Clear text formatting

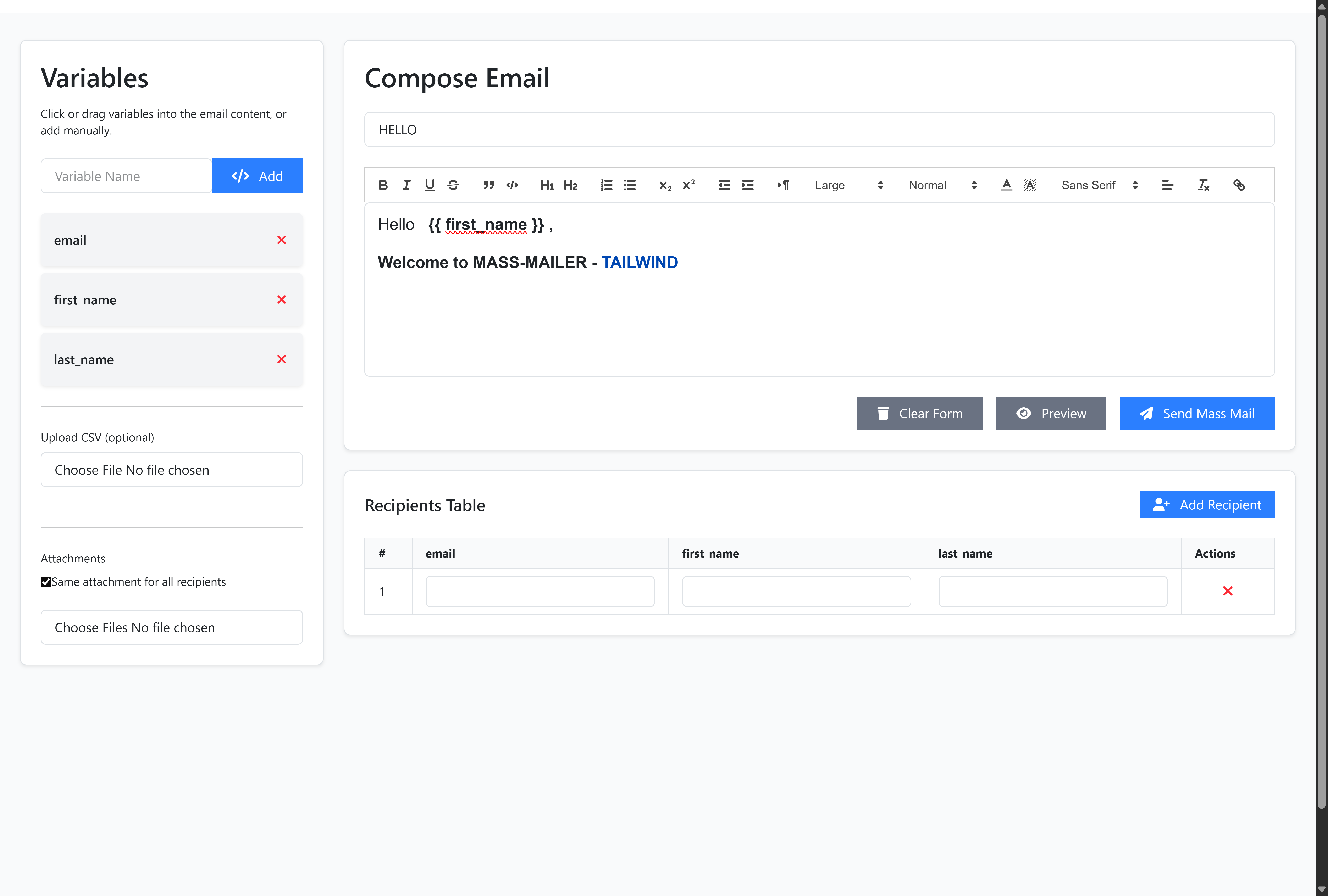1203,185
